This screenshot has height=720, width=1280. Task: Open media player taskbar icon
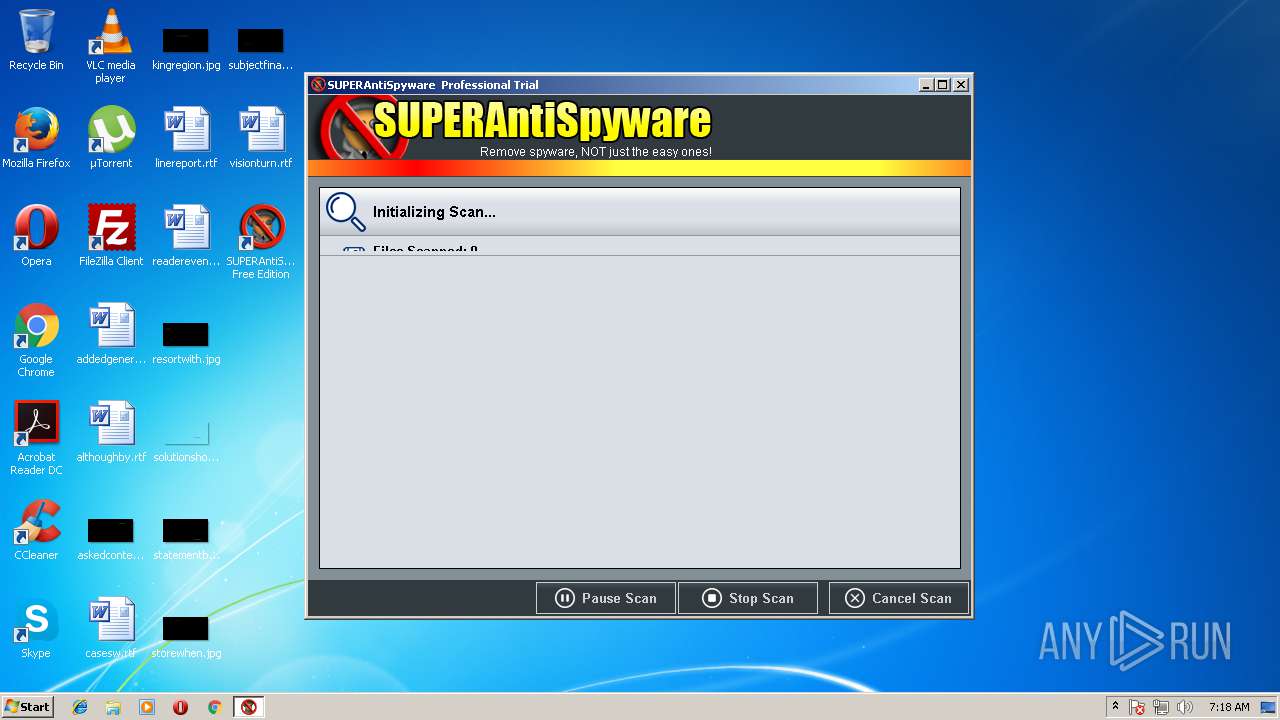(x=147, y=707)
